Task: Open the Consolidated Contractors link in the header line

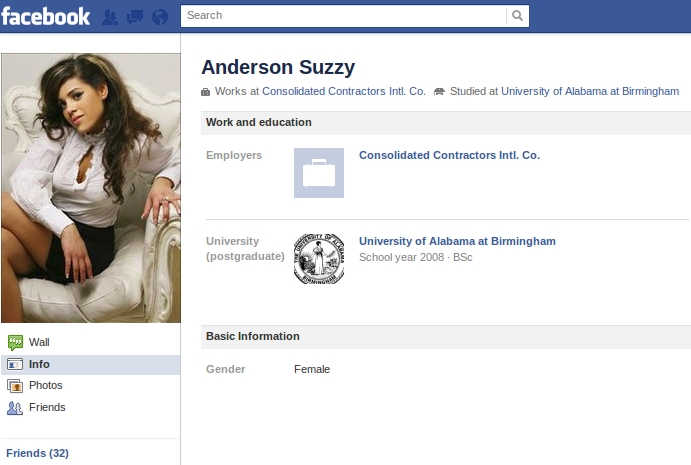Action: 344,91
